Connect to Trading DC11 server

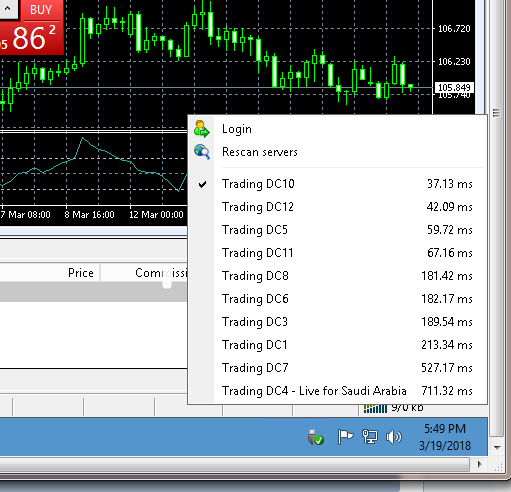(337, 253)
